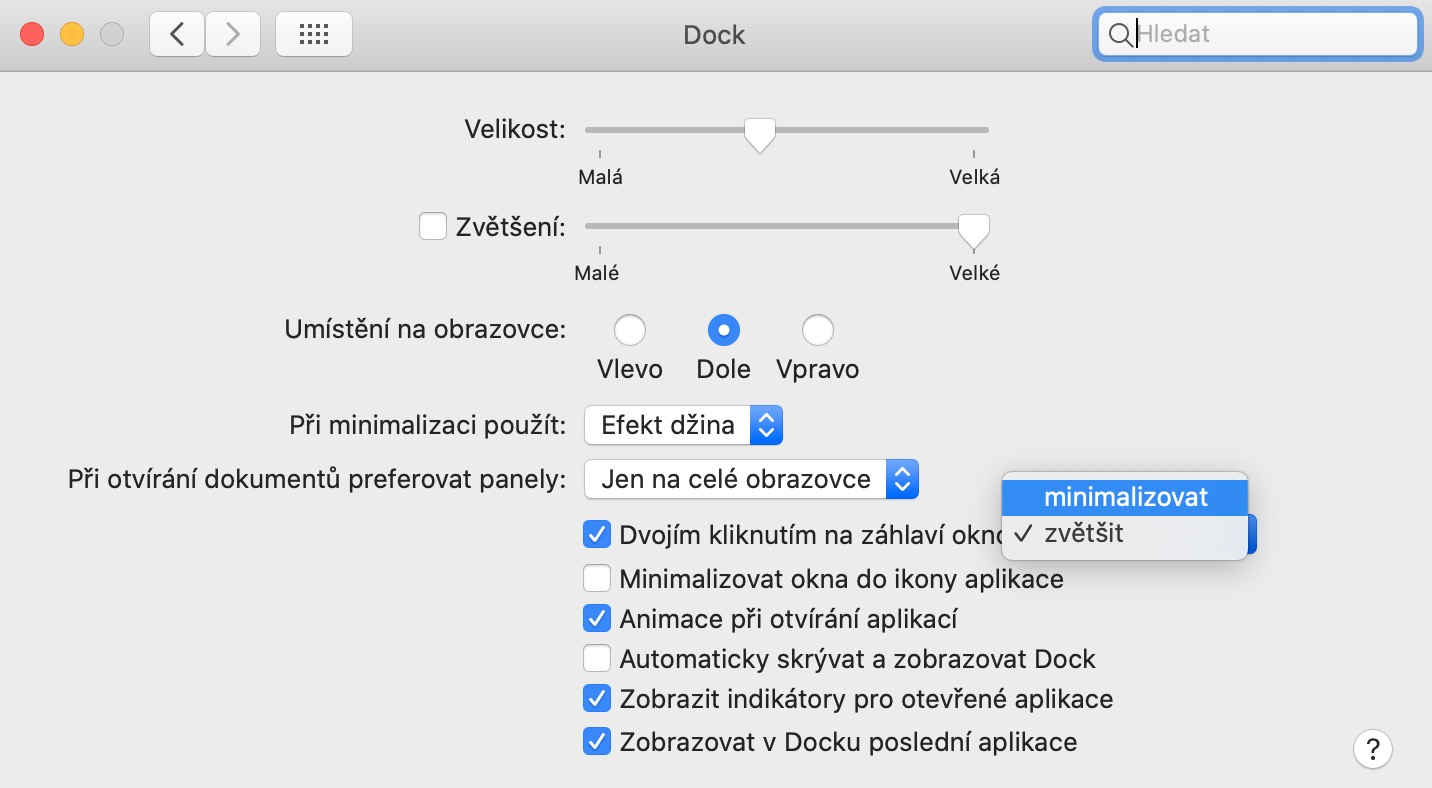
Task: Click the back navigation arrow
Action: tap(177, 35)
